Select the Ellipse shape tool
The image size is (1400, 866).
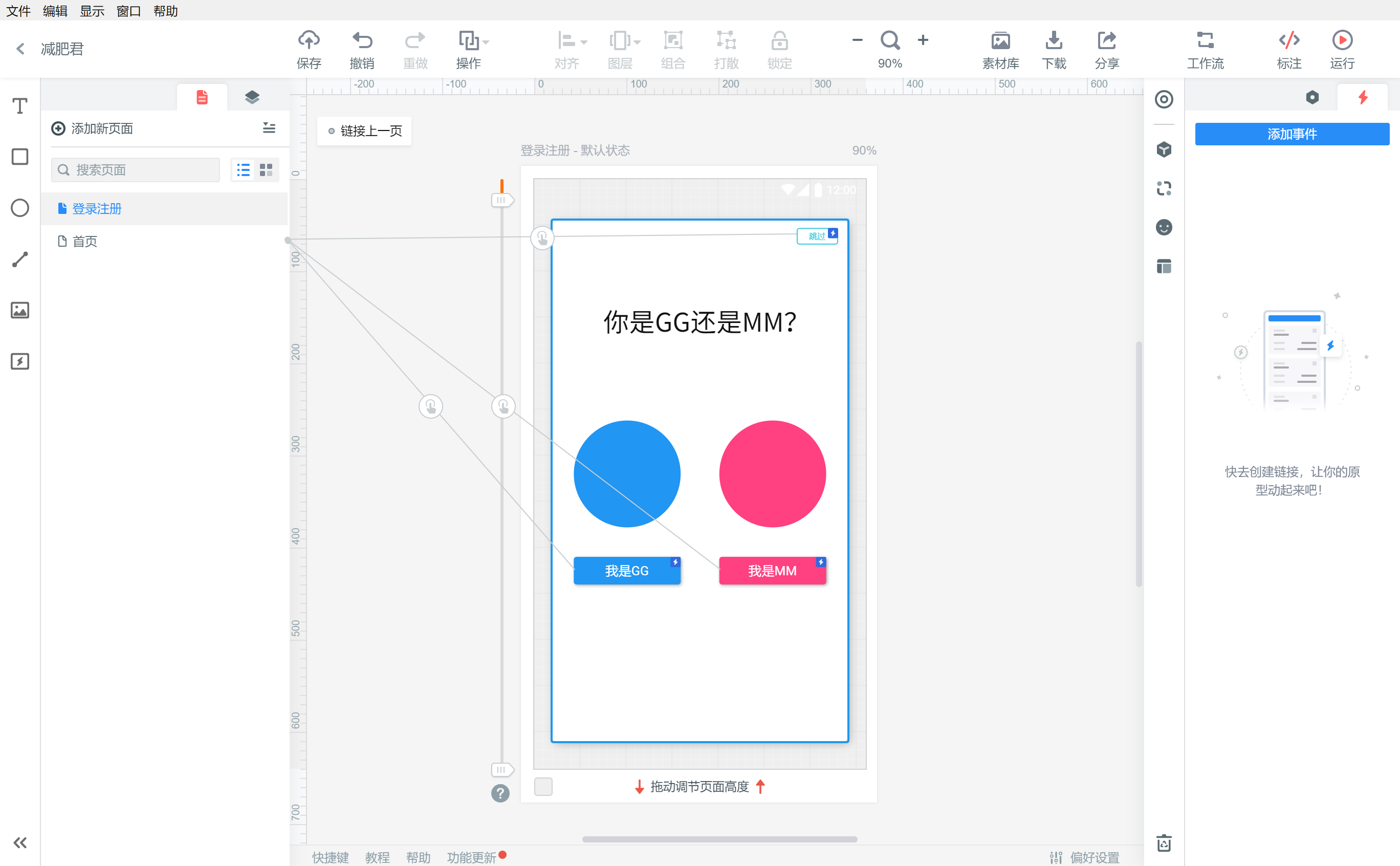(19, 208)
